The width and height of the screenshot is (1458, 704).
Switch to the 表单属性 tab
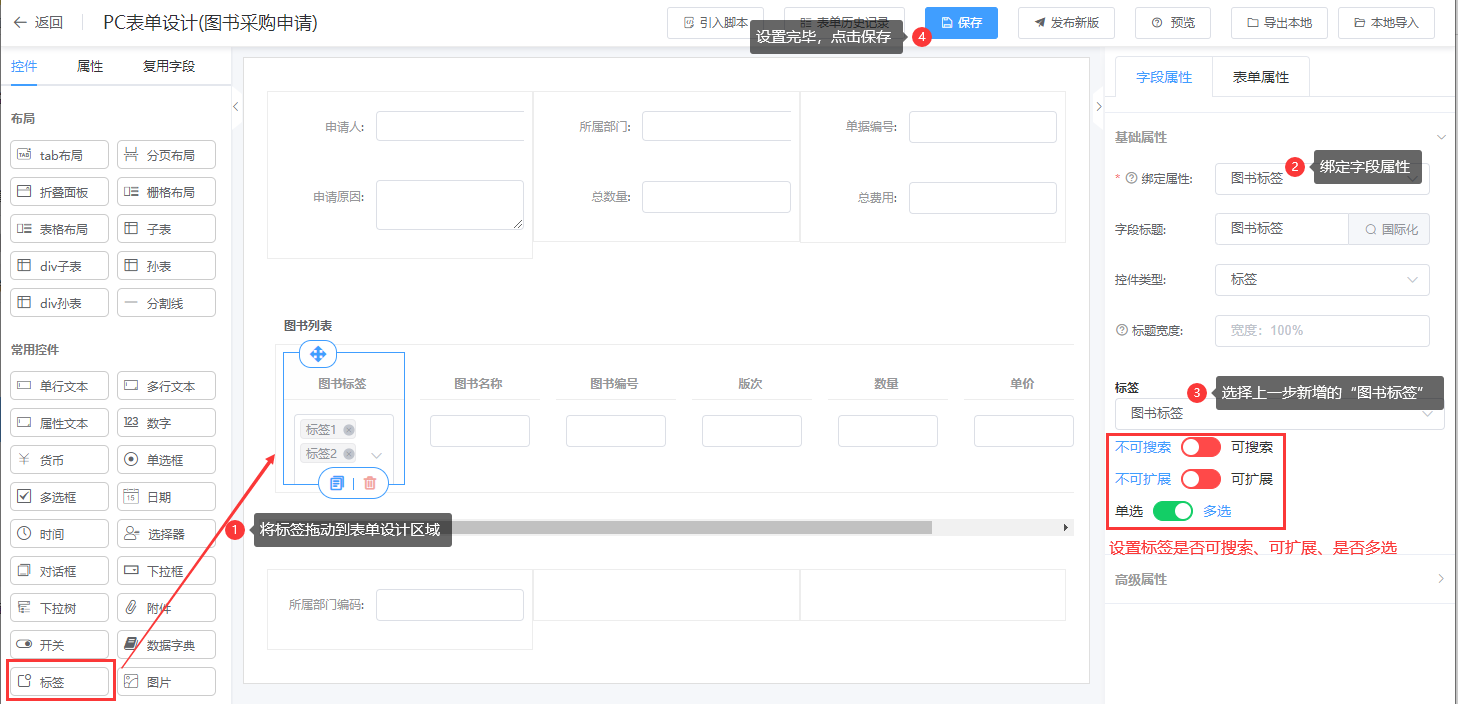tap(1260, 77)
